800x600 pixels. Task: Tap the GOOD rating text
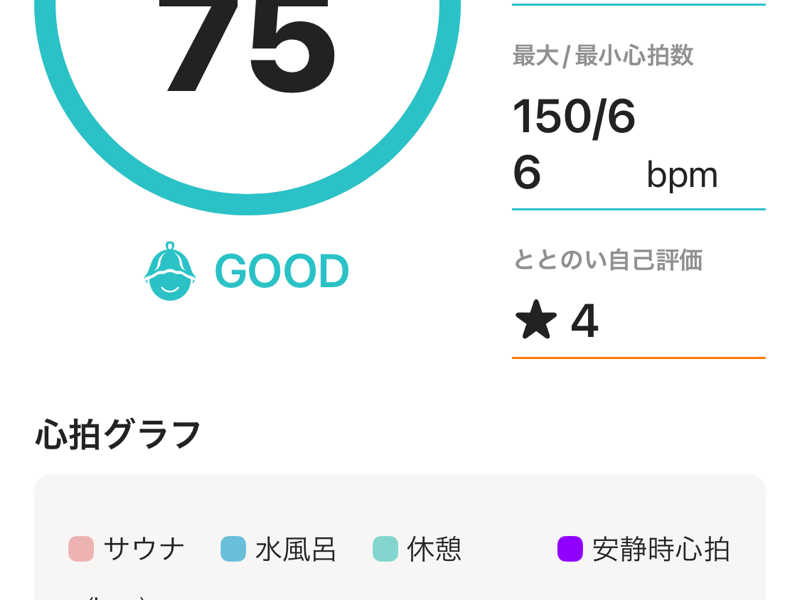tap(282, 271)
